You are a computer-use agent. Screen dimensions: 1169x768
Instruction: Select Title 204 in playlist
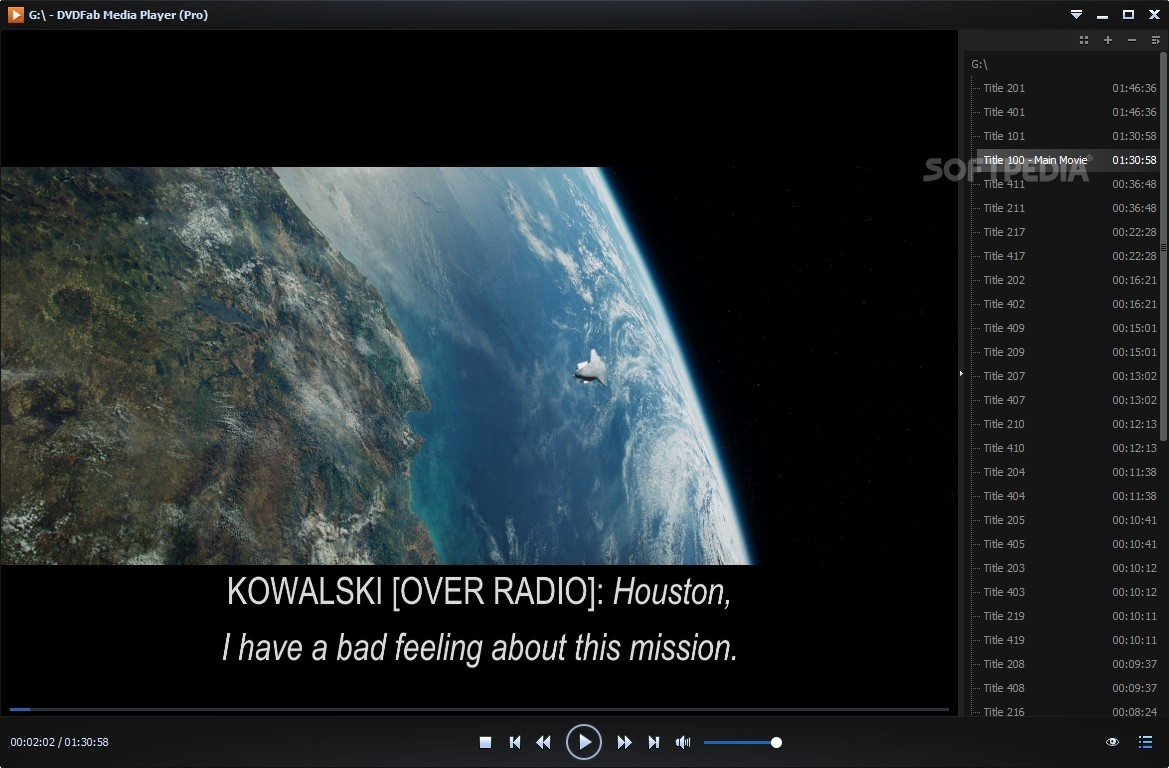click(x=1068, y=472)
